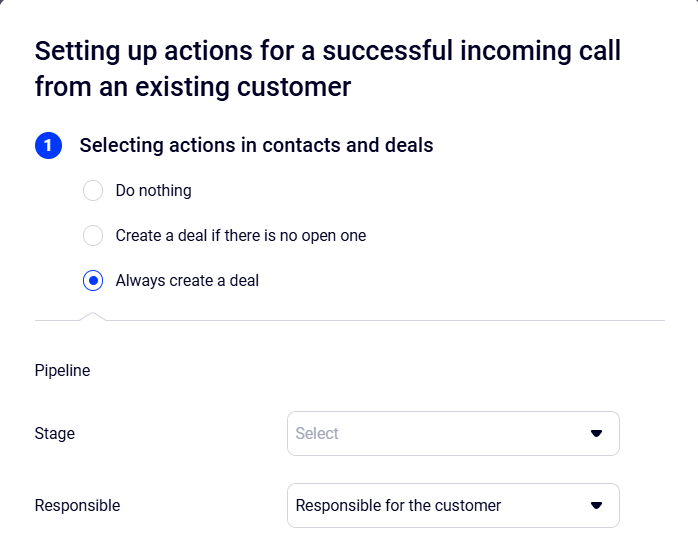Click the dialog title about incoming call actions

tap(328, 68)
